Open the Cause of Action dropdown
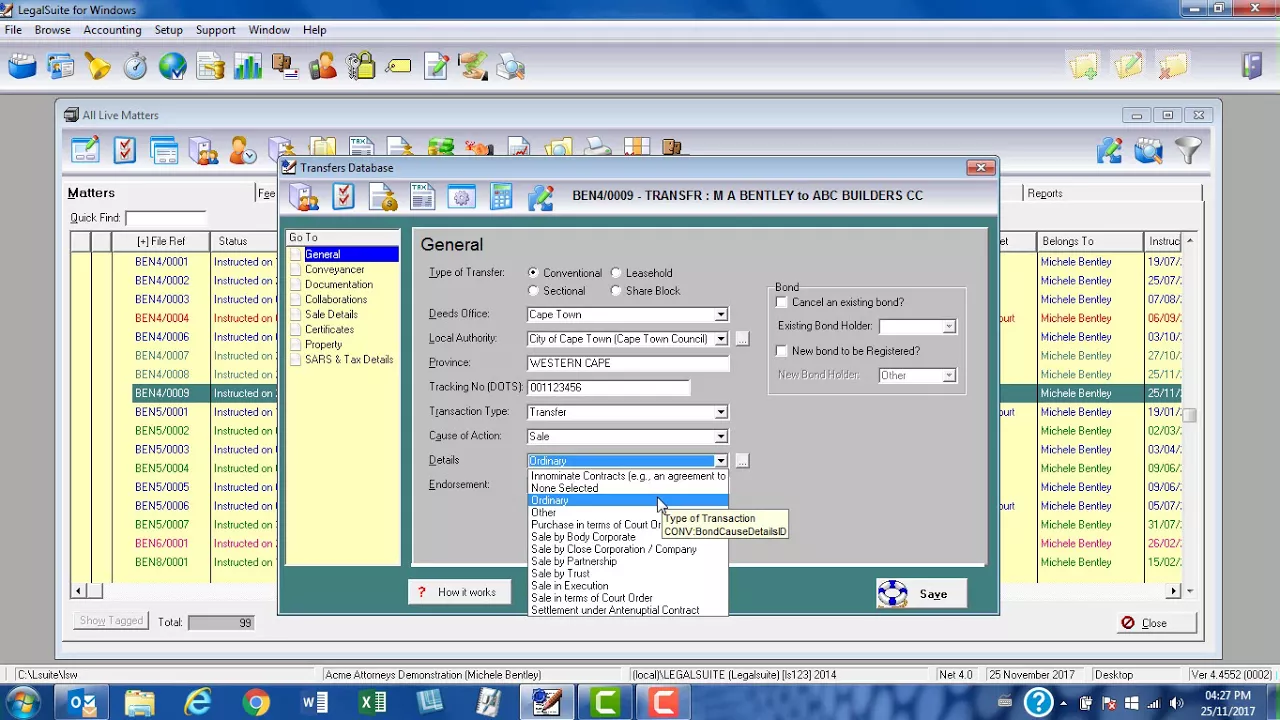This screenshot has width=1280, height=720. 720,436
